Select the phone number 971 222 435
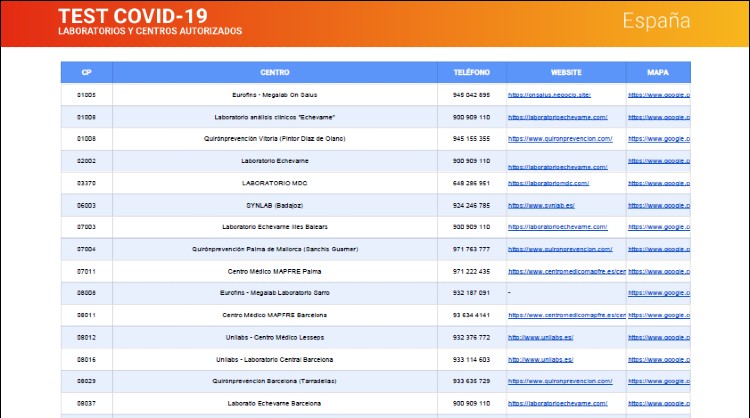Screen dimensions: 750x418 click(472, 272)
